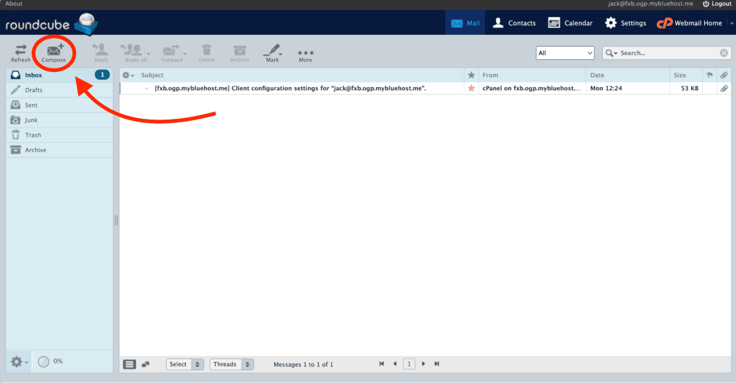Click the star column header icon
This screenshot has width=736, height=383.
click(471, 75)
